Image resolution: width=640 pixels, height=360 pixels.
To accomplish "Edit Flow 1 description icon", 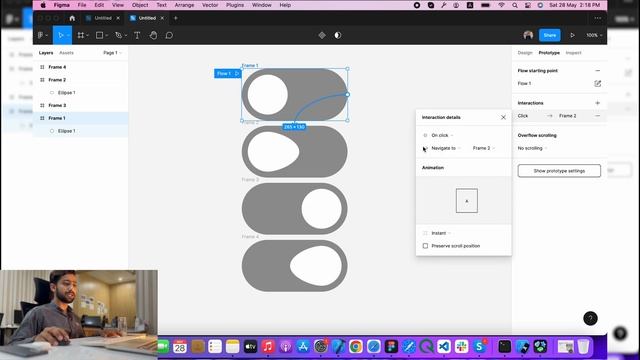I will tap(598, 83).
